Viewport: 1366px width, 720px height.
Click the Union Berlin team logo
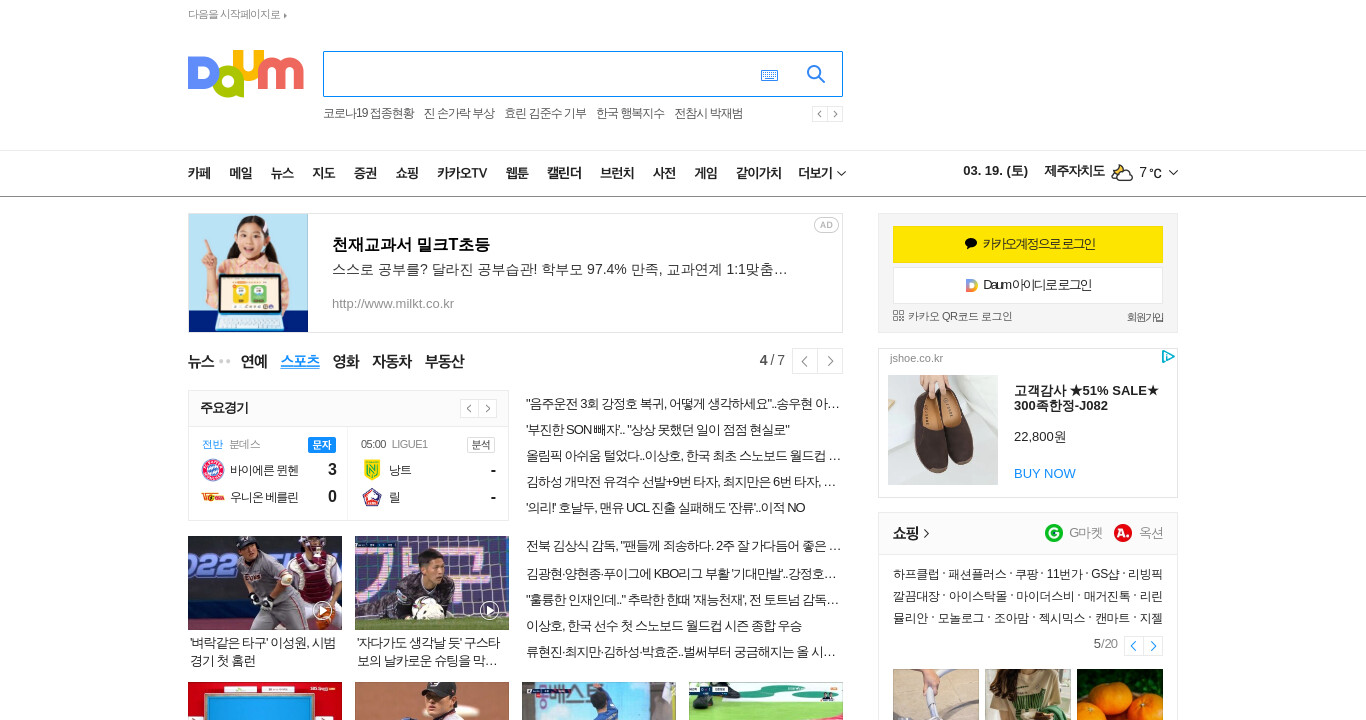(x=212, y=497)
